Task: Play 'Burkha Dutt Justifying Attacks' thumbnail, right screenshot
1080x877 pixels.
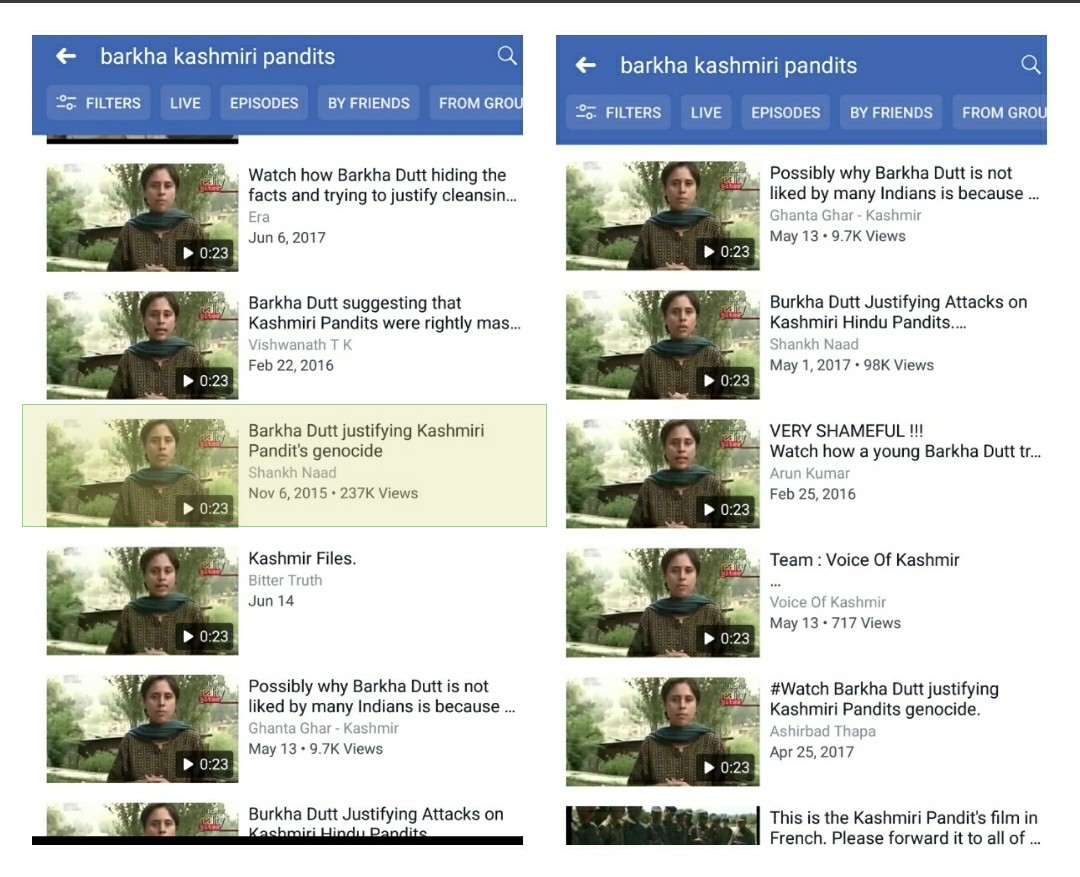Action: click(663, 344)
